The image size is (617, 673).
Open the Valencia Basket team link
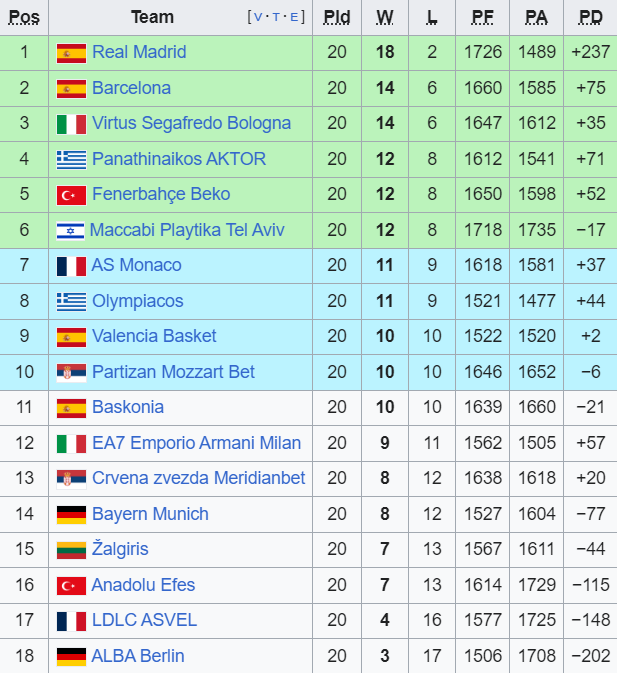[154, 336]
